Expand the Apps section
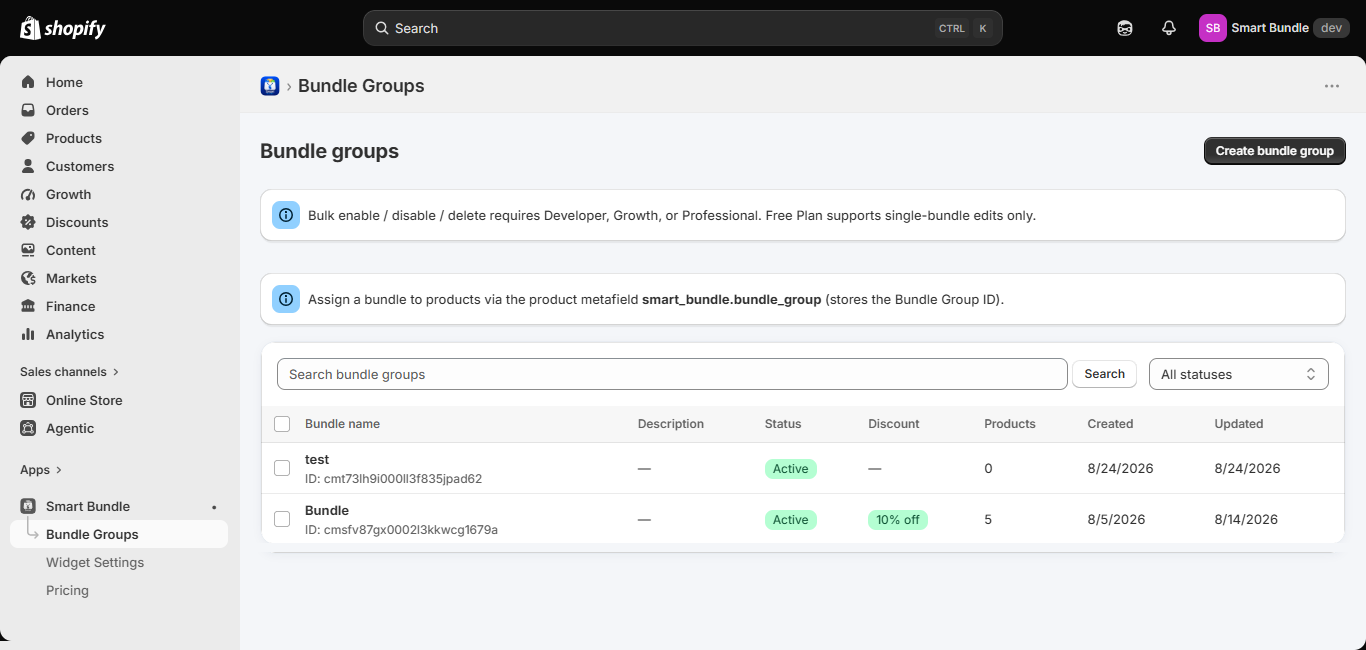The height and width of the screenshot is (650, 1366). tap(41, 470)
